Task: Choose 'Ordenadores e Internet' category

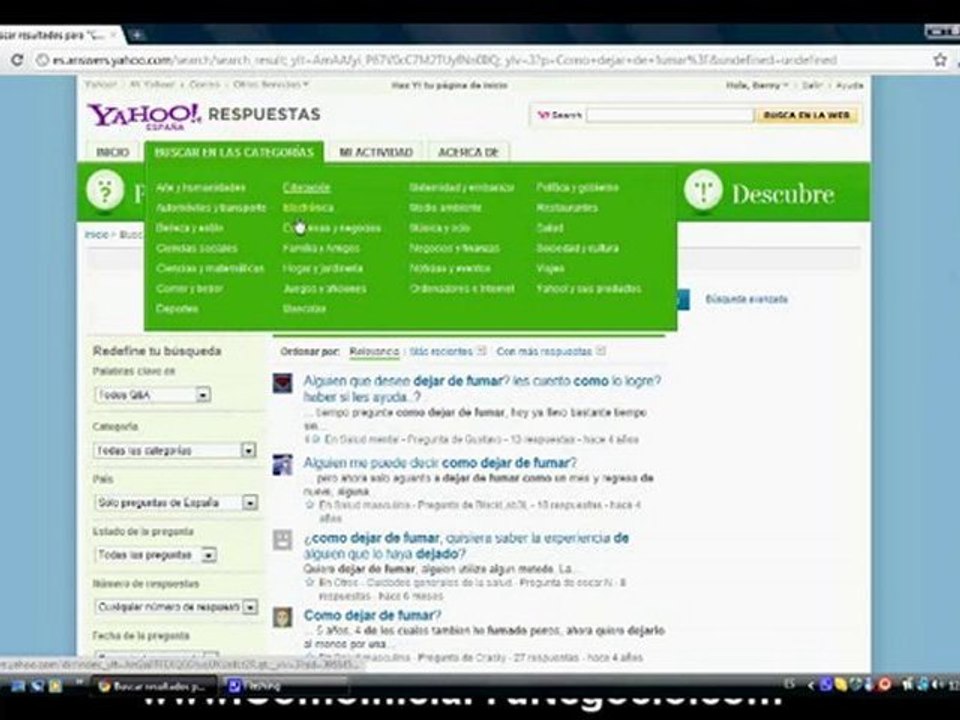Action: tap(462, 288)
